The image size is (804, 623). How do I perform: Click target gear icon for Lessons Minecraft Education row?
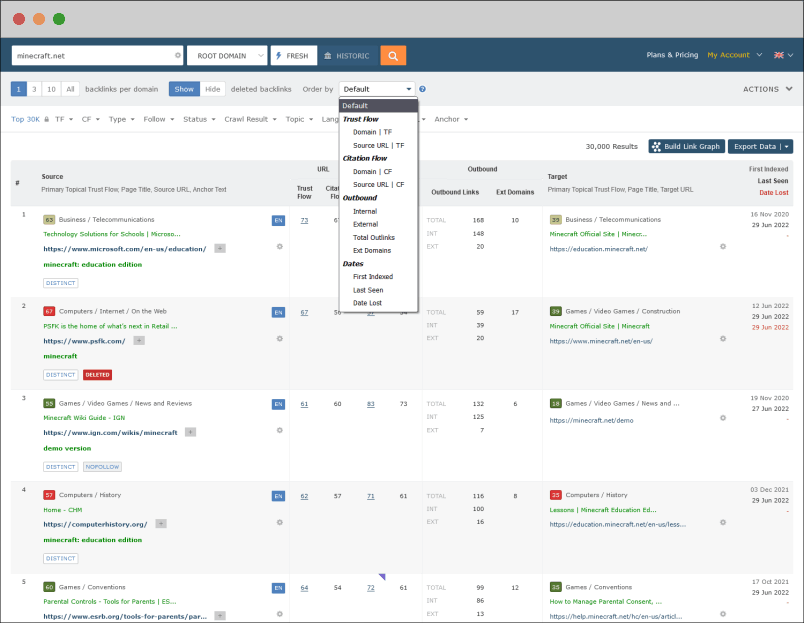[x=723, y=522]
